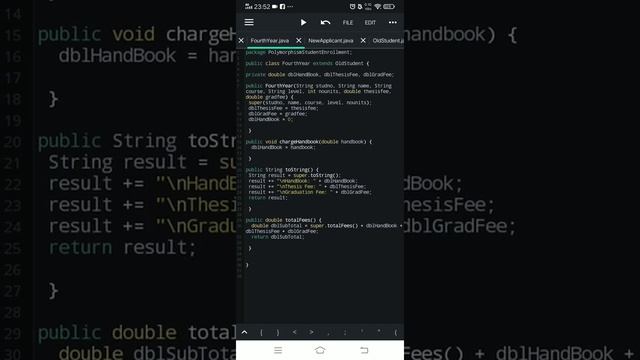Place cursor on 'return result;' line
The width and height of the screenshot is (640, 360).
pos(268,198)
